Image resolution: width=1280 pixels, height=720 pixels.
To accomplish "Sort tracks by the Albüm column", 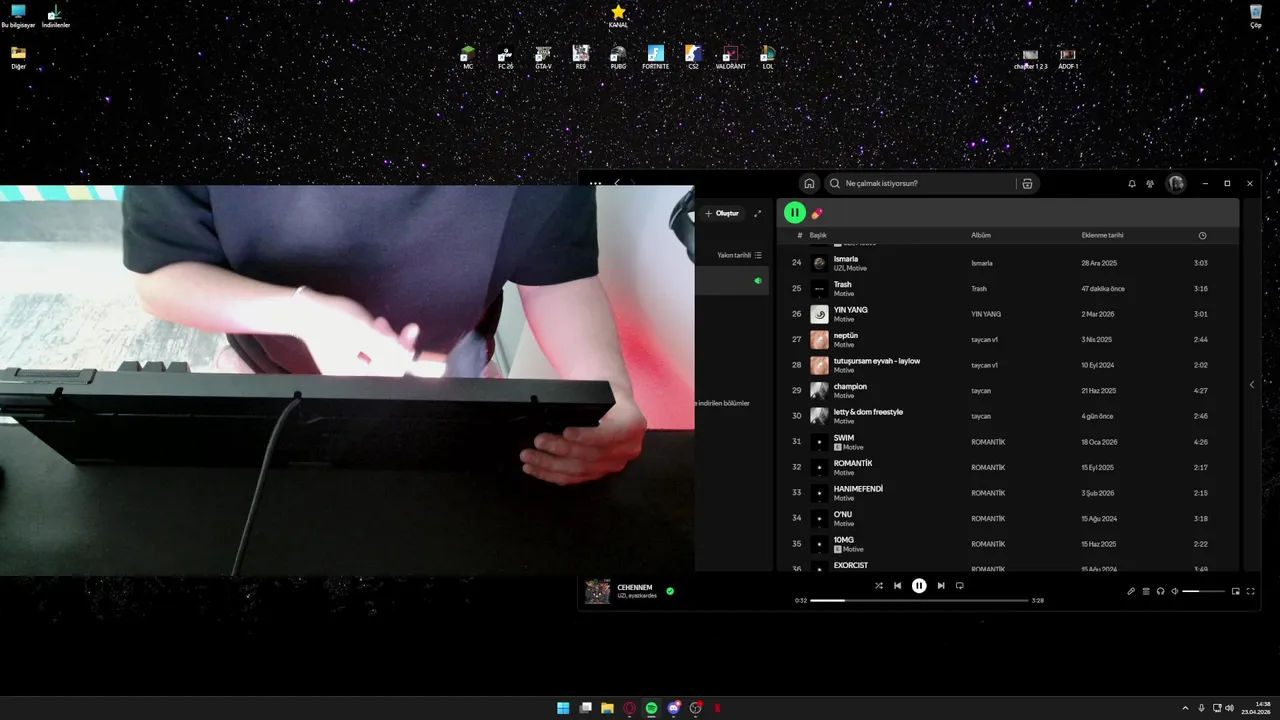I will click(x=981, y=235).
